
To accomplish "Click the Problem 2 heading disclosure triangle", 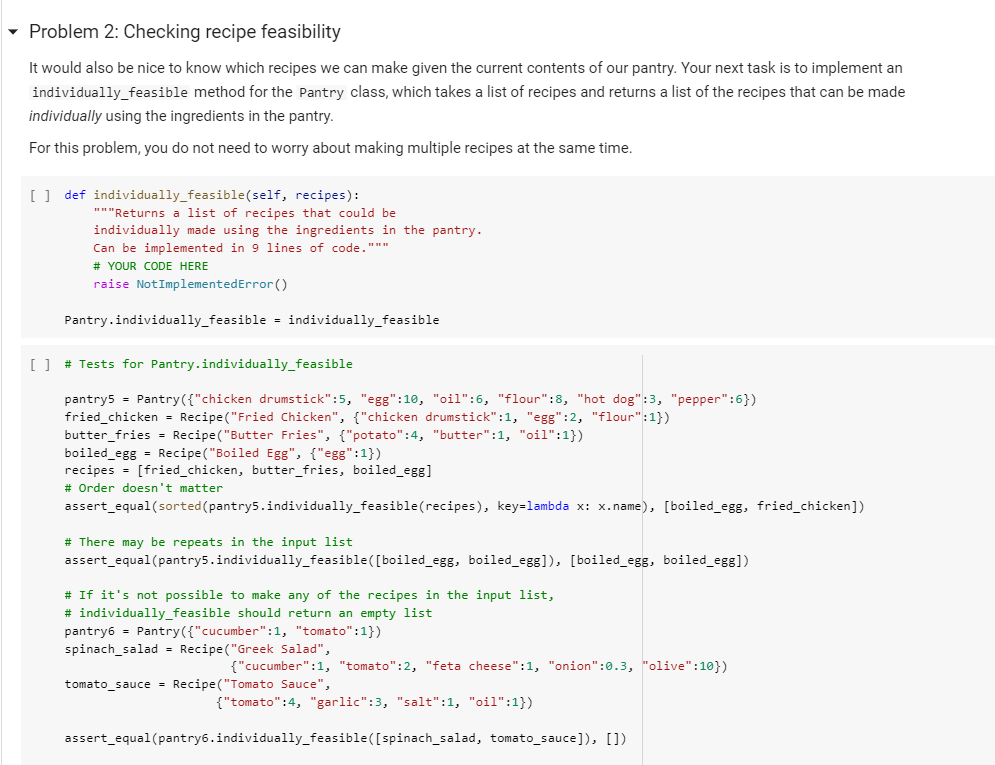I will [x=11, y=31].
